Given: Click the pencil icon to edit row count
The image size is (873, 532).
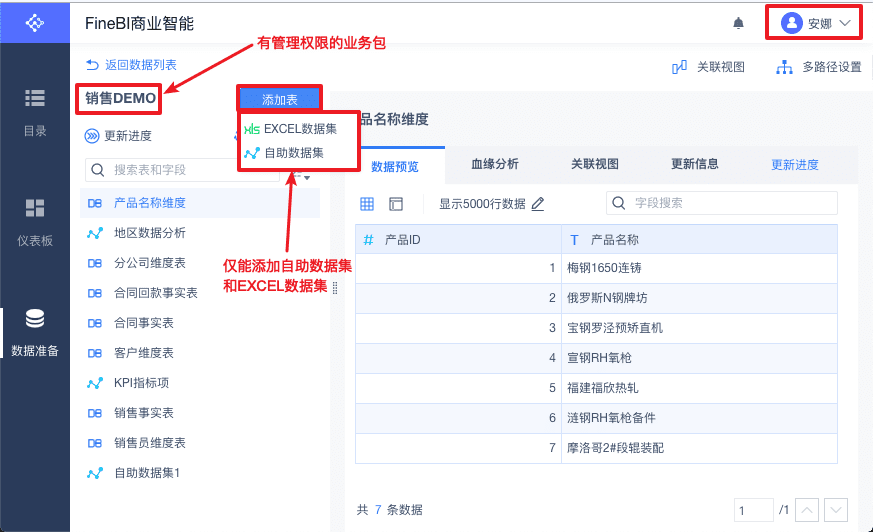Looking at the screenshot, I should [x=538, y=204].
